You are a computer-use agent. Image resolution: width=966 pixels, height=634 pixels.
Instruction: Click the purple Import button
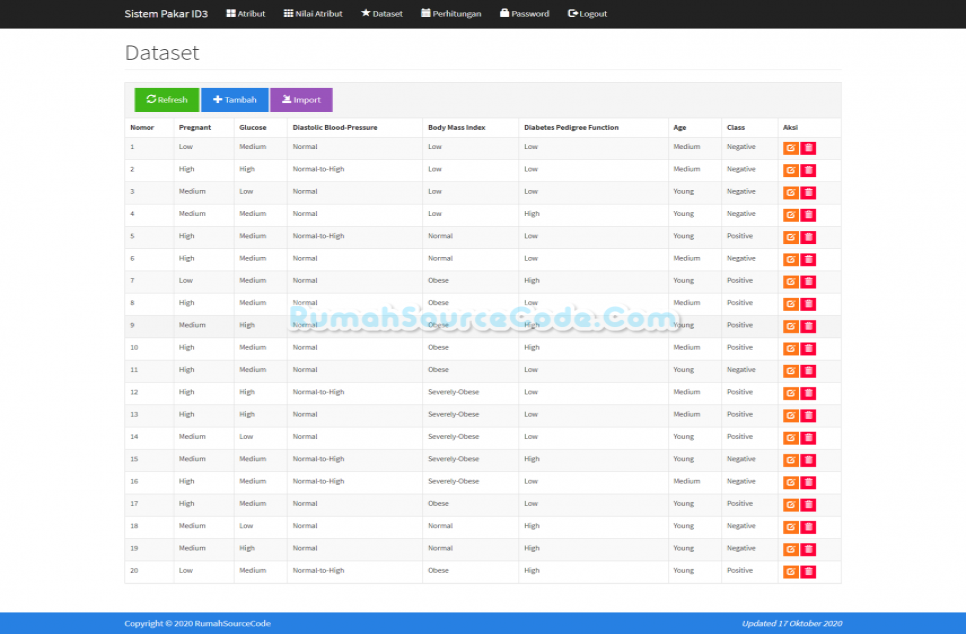[x=301, y=100]
